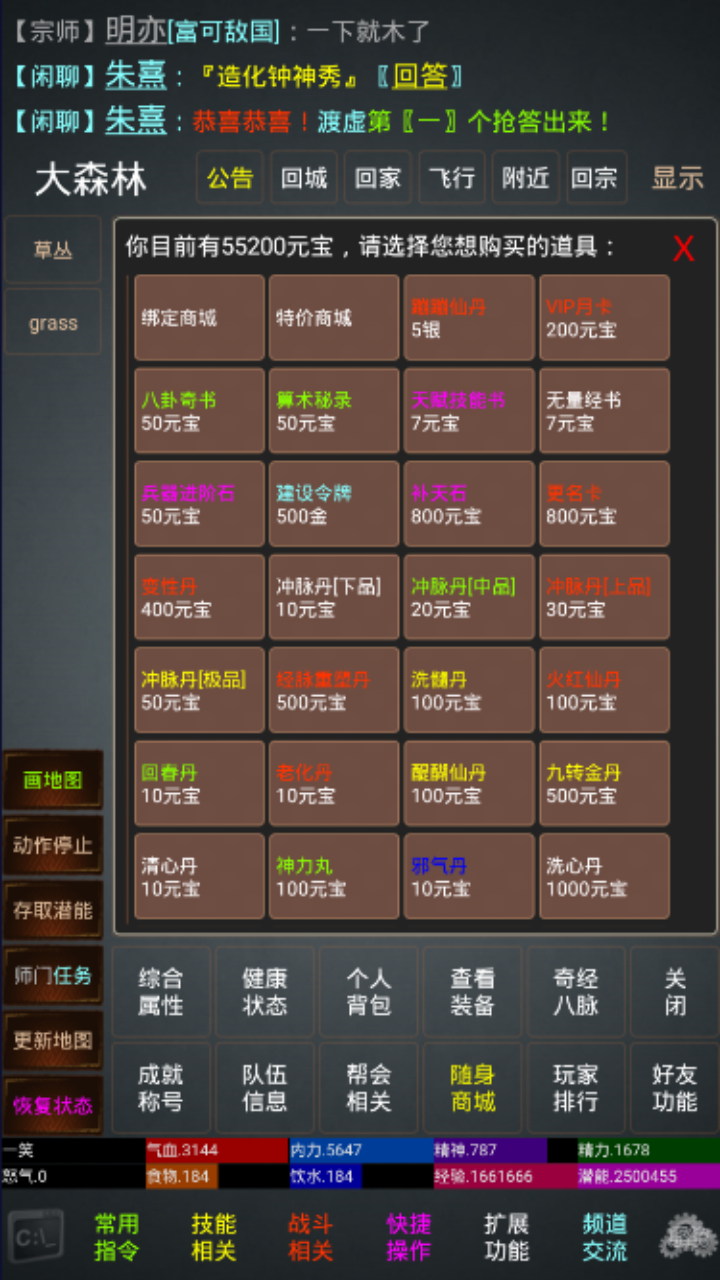Buy the VIP月卡 item
720x1280 pixels.
pyautogui.click(x=604, y=318)
